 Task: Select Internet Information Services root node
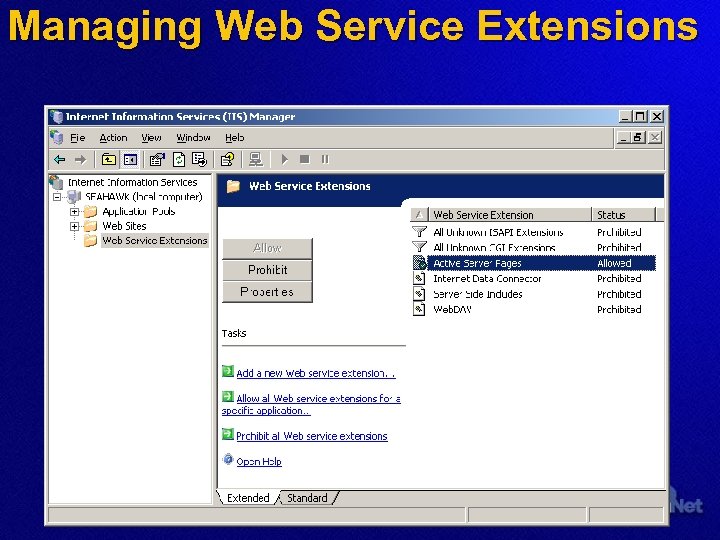[133, 182]
